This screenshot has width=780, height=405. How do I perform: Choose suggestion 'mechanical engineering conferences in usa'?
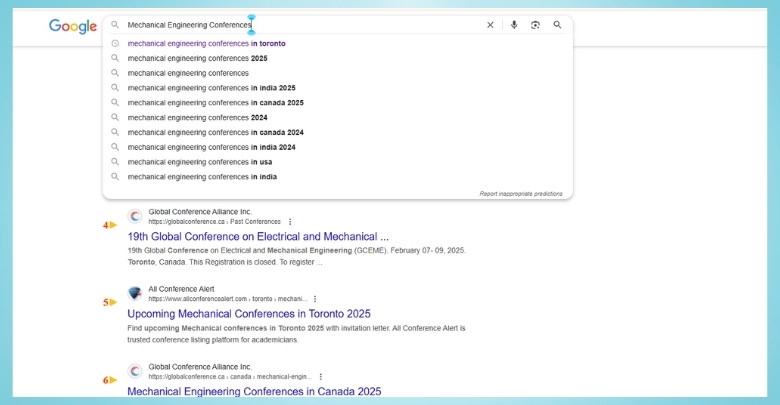pyautogui.click(x=199, y=162)
